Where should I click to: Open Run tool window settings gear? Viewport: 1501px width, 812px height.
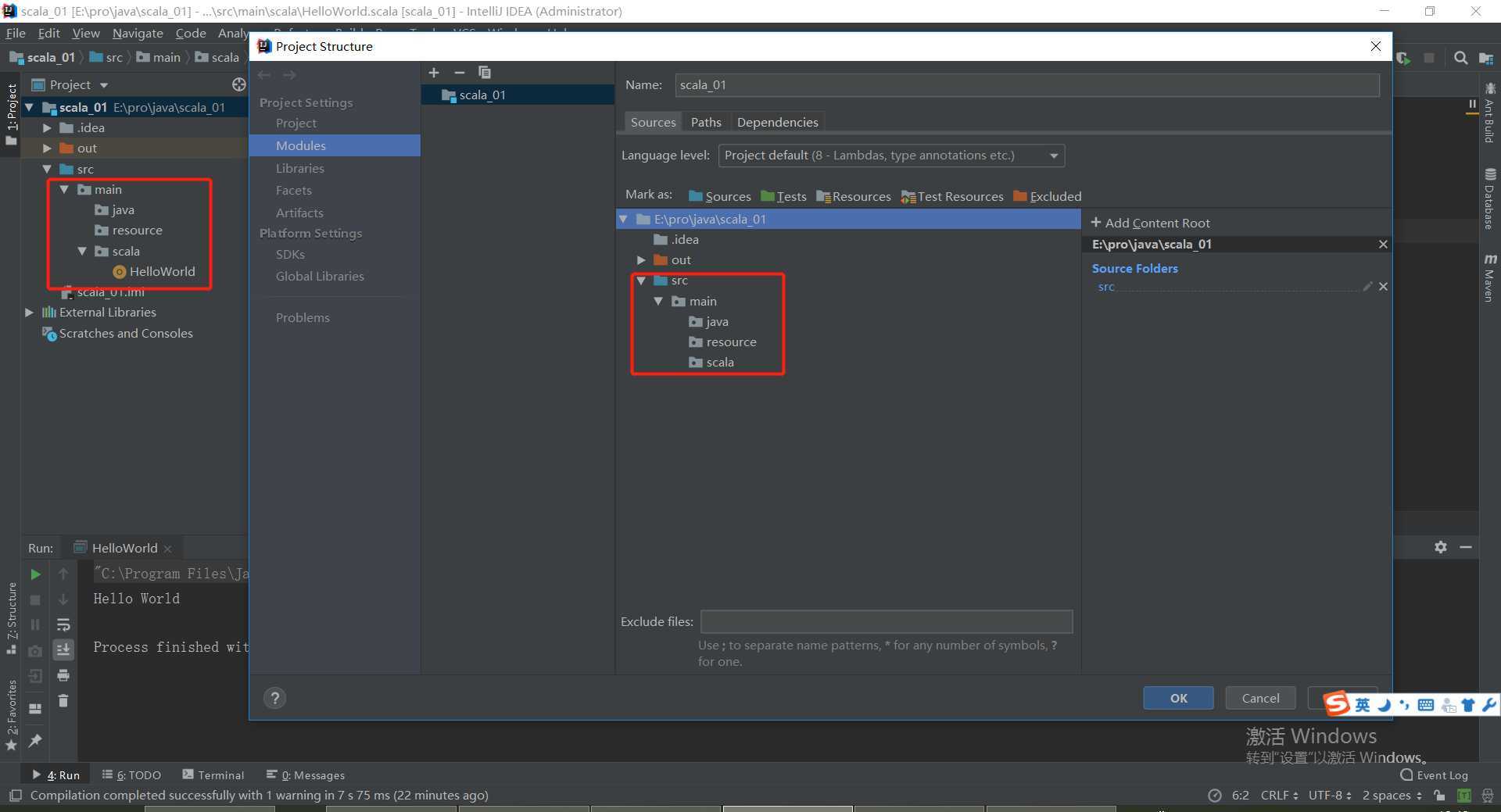click(x=1441, y=547)
